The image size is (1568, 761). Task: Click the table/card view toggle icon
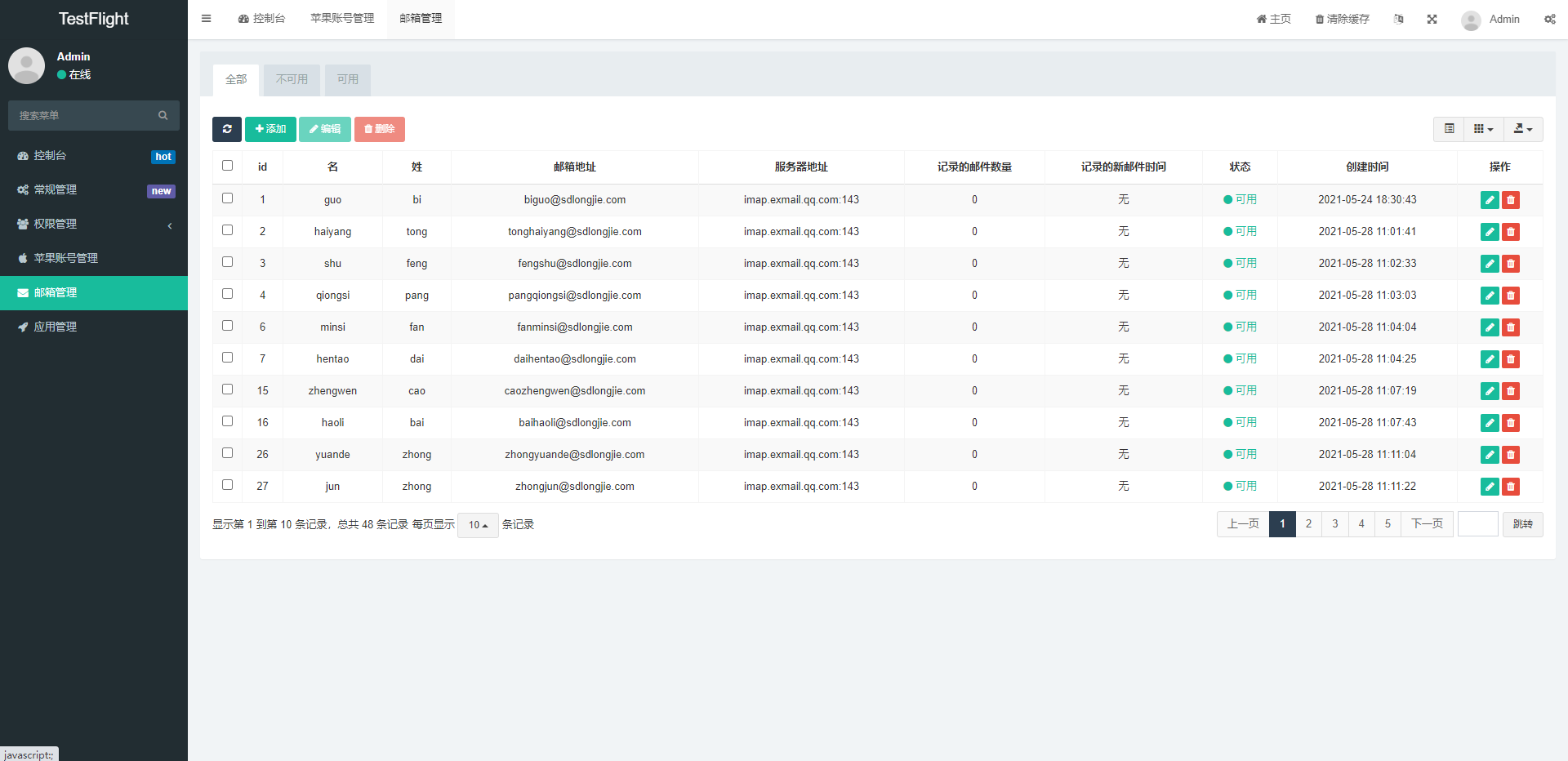point(1449,129)
